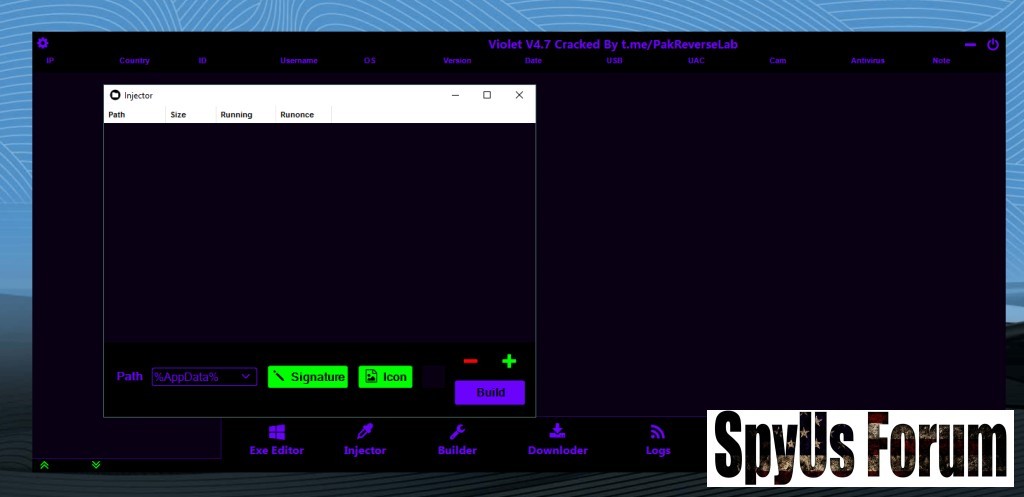This screenshot has height=497, width=1024.
Task: Click the green plus icon above Build
Action: [x=509, y=361]
